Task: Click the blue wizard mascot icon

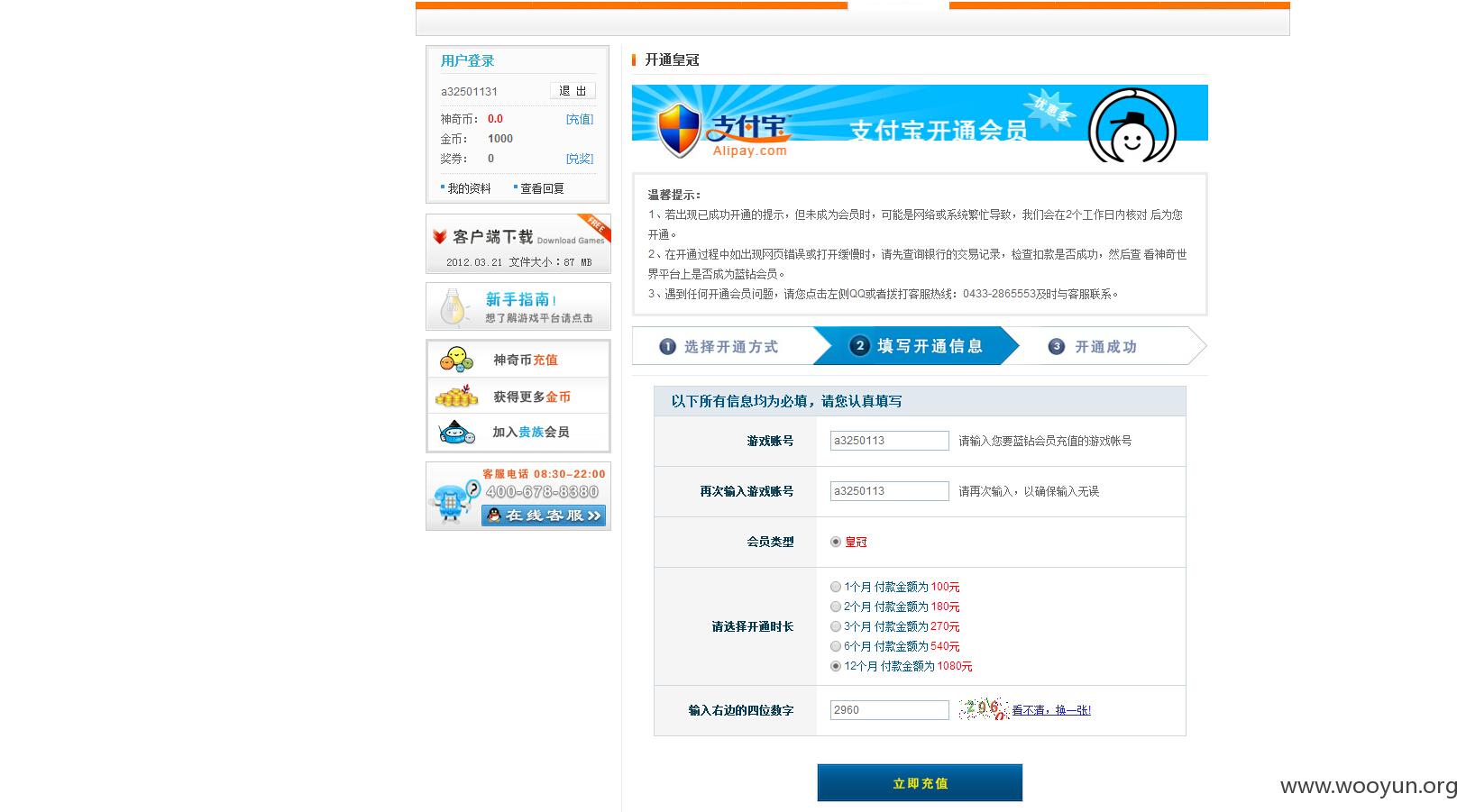Action: click(x=456, y=432)
